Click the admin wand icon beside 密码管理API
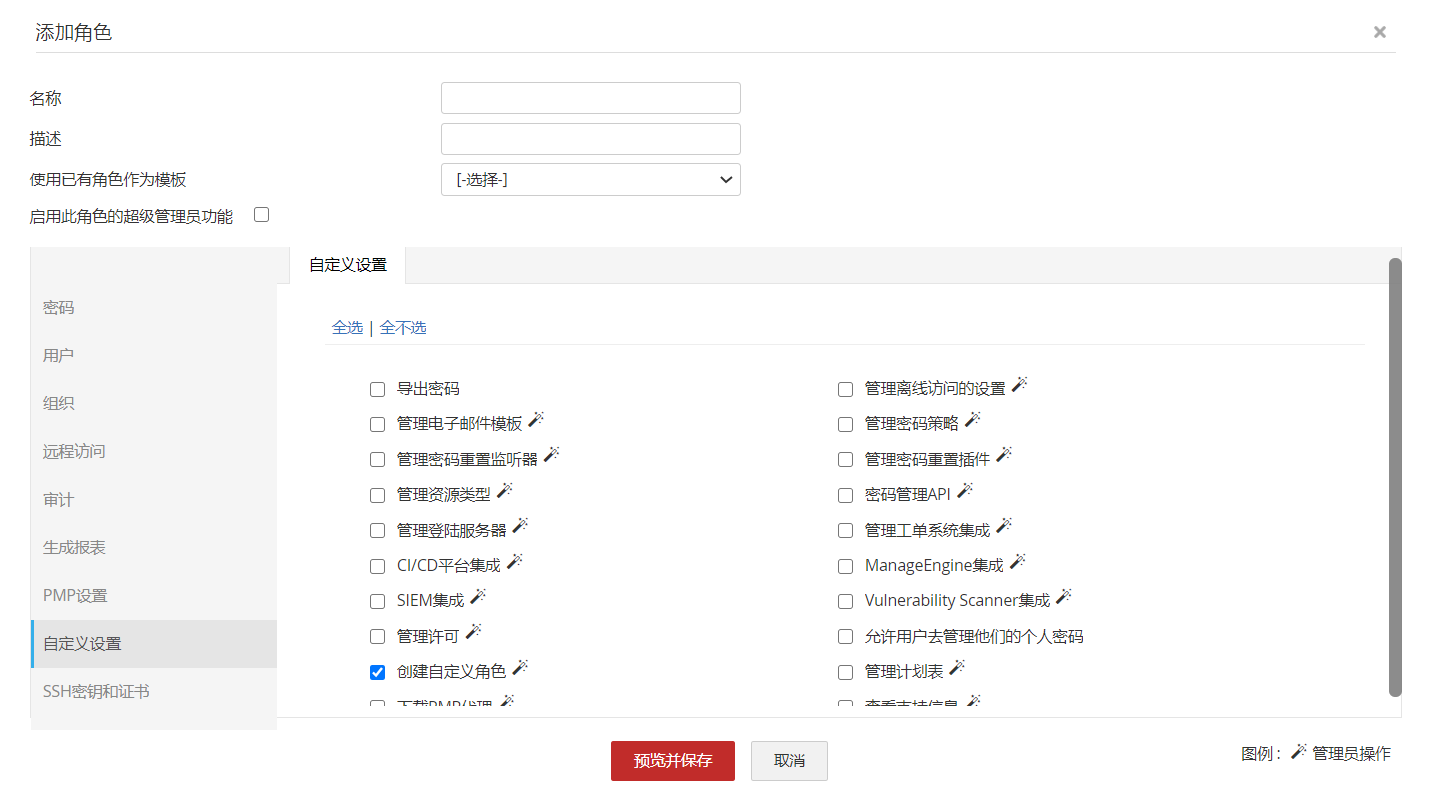 [965, 491]
